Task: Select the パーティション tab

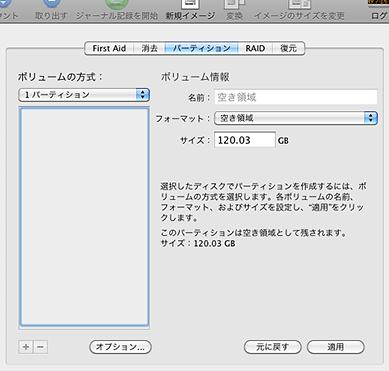Action: coord(202,48)
